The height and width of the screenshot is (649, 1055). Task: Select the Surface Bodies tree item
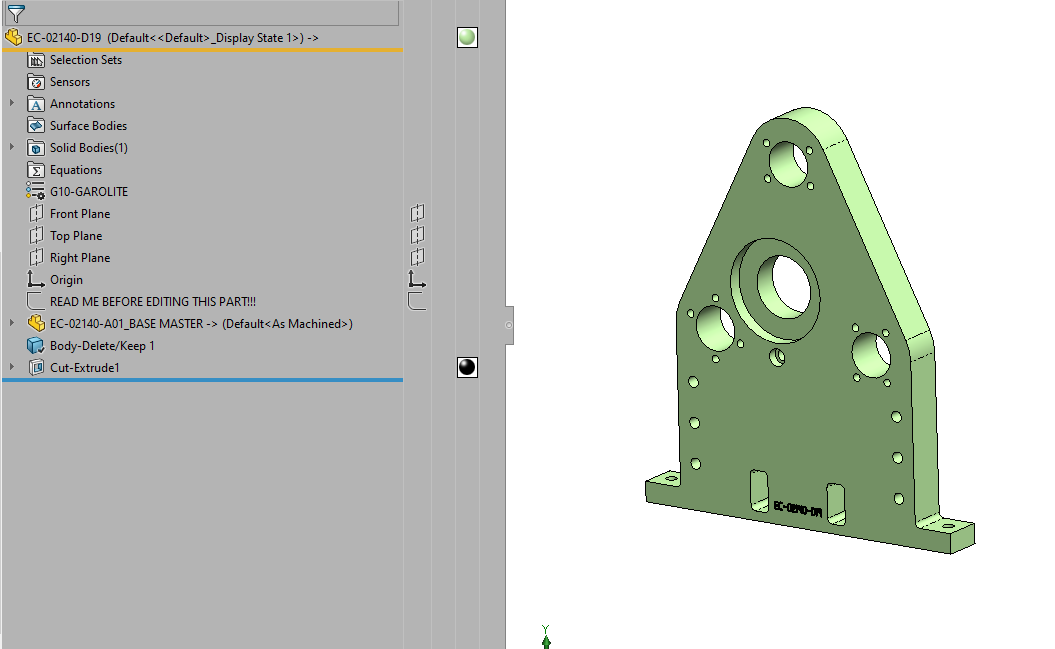[88, 126]
